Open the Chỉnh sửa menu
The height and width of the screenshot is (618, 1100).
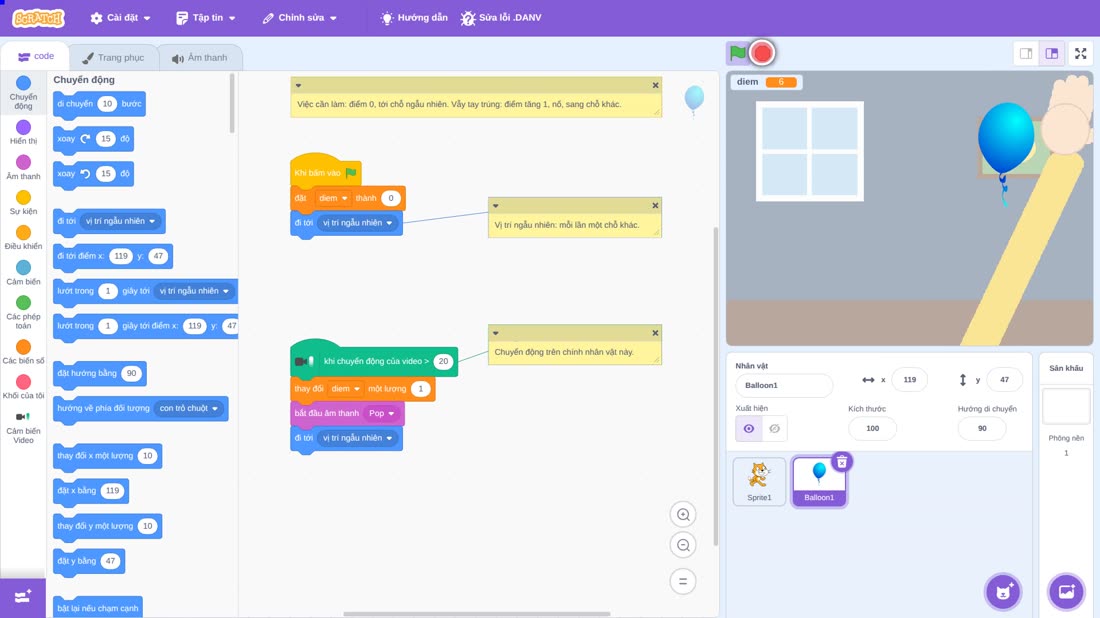tap(300, 18)
